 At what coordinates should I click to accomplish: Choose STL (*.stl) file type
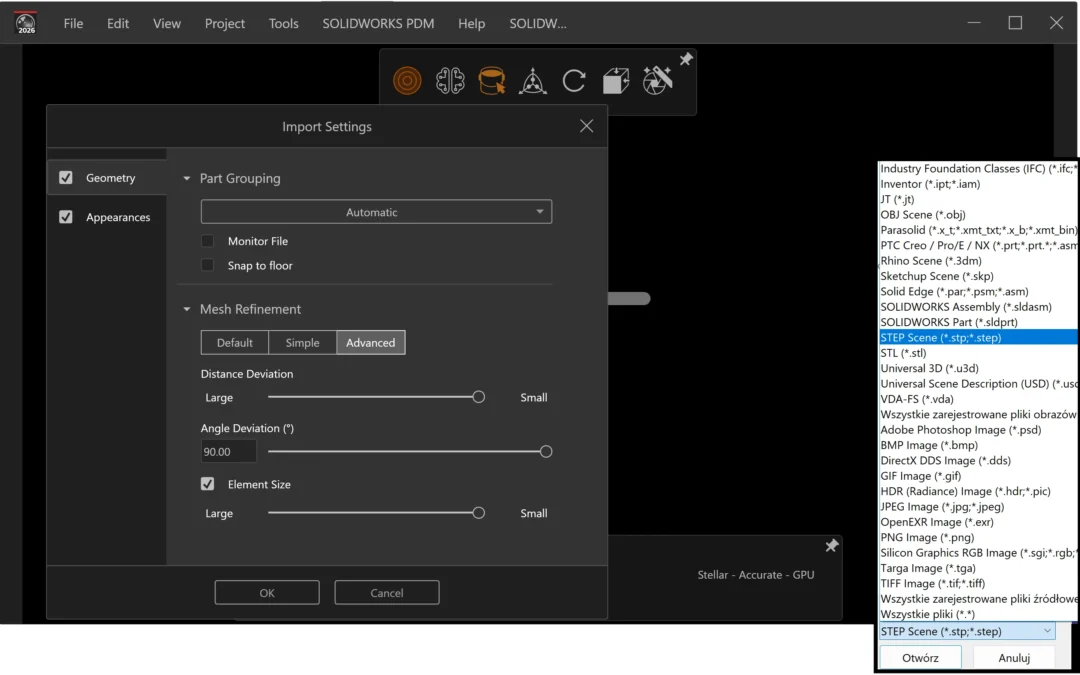tap(979, 353)
